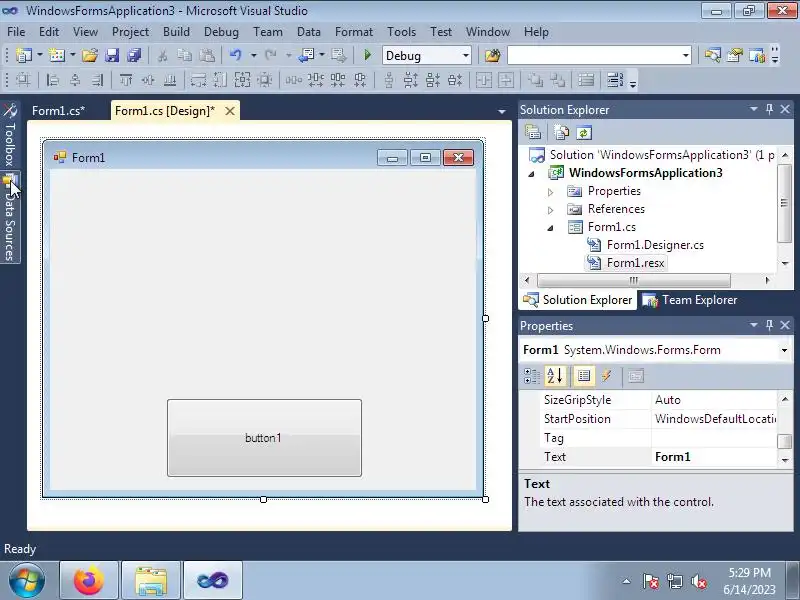Show Properties list button in Properties panel

(x=584, y=376)
